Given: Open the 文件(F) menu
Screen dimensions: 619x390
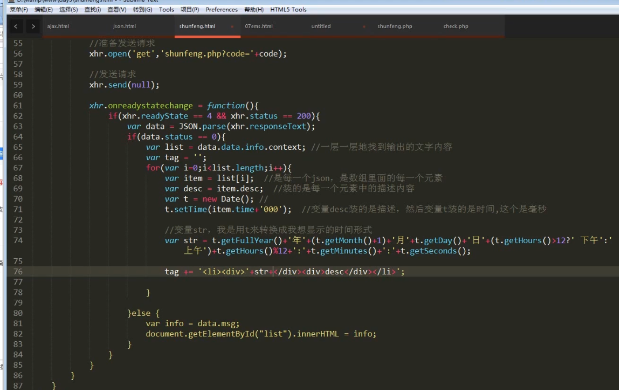Looking at the screenshot, I should click(x=19, y=9).
